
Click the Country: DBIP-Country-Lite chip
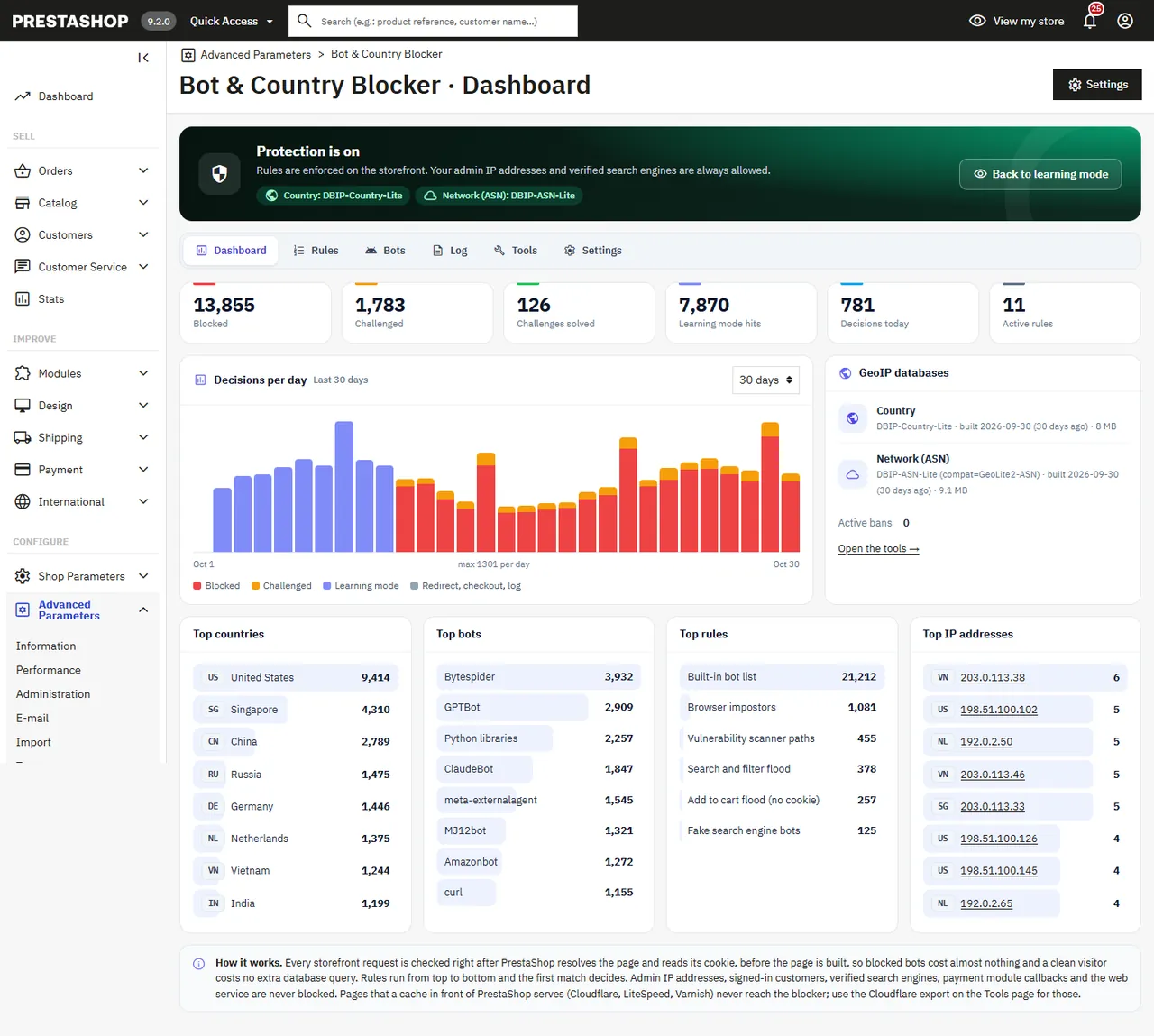coord(334,196)
